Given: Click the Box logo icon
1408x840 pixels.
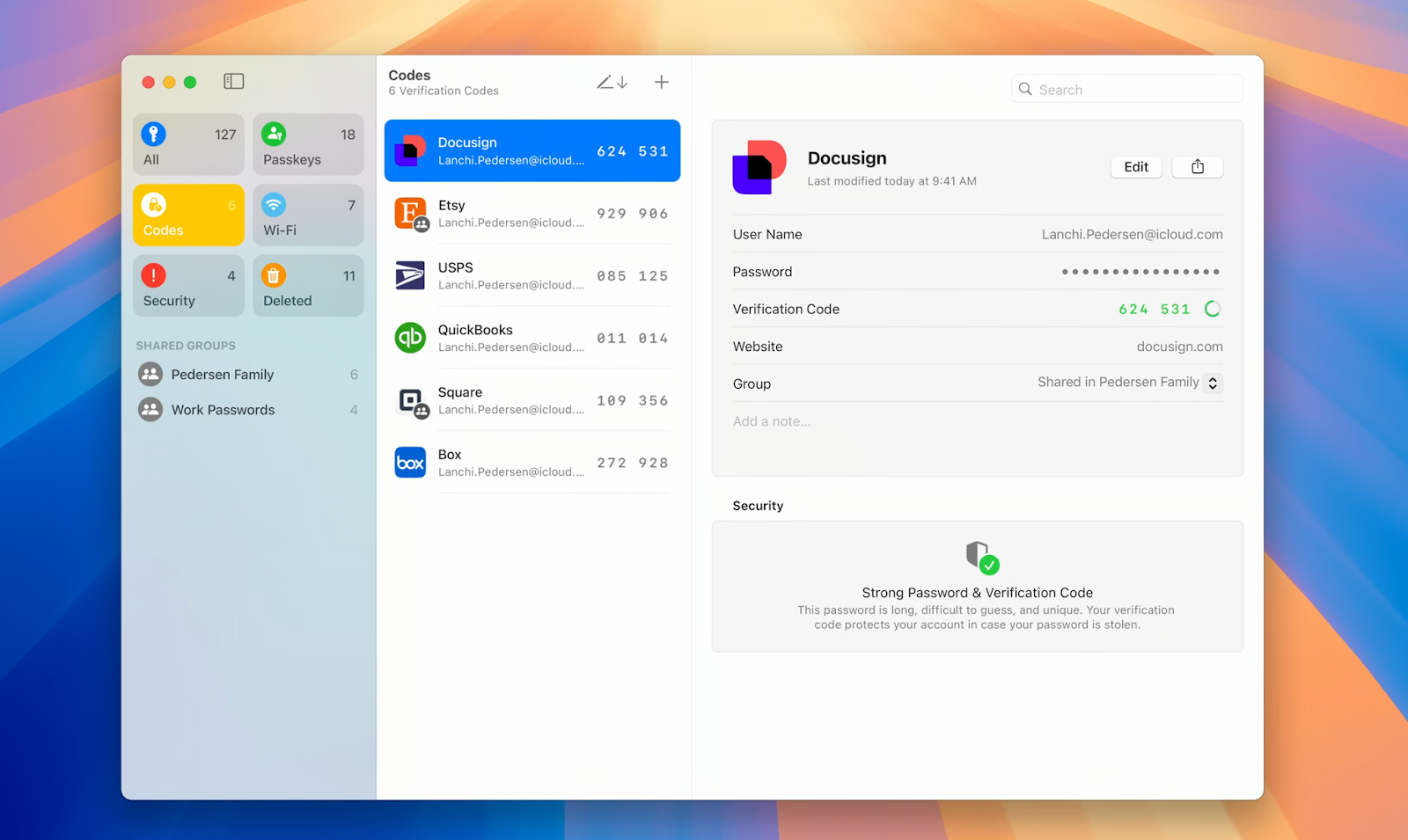Looking at the screenshot, I should (410, 463).
